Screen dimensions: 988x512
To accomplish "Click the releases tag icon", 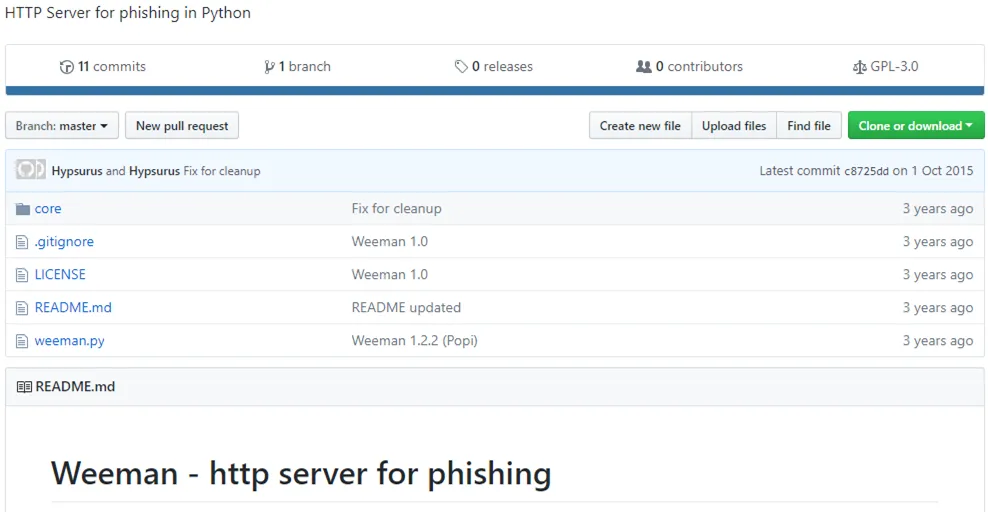I will (461, 66).
